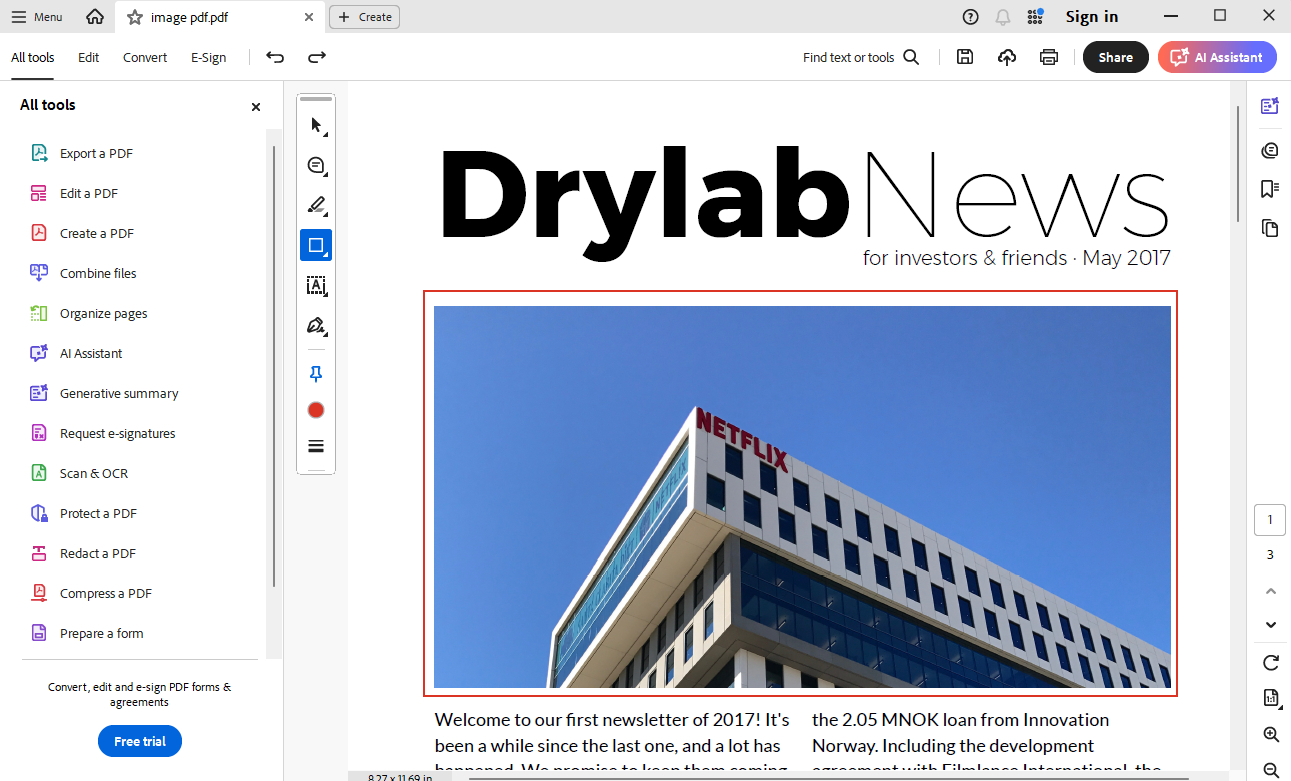Click the Share button
Screen dimensions: 1291x781
[x=1116, y=57]
